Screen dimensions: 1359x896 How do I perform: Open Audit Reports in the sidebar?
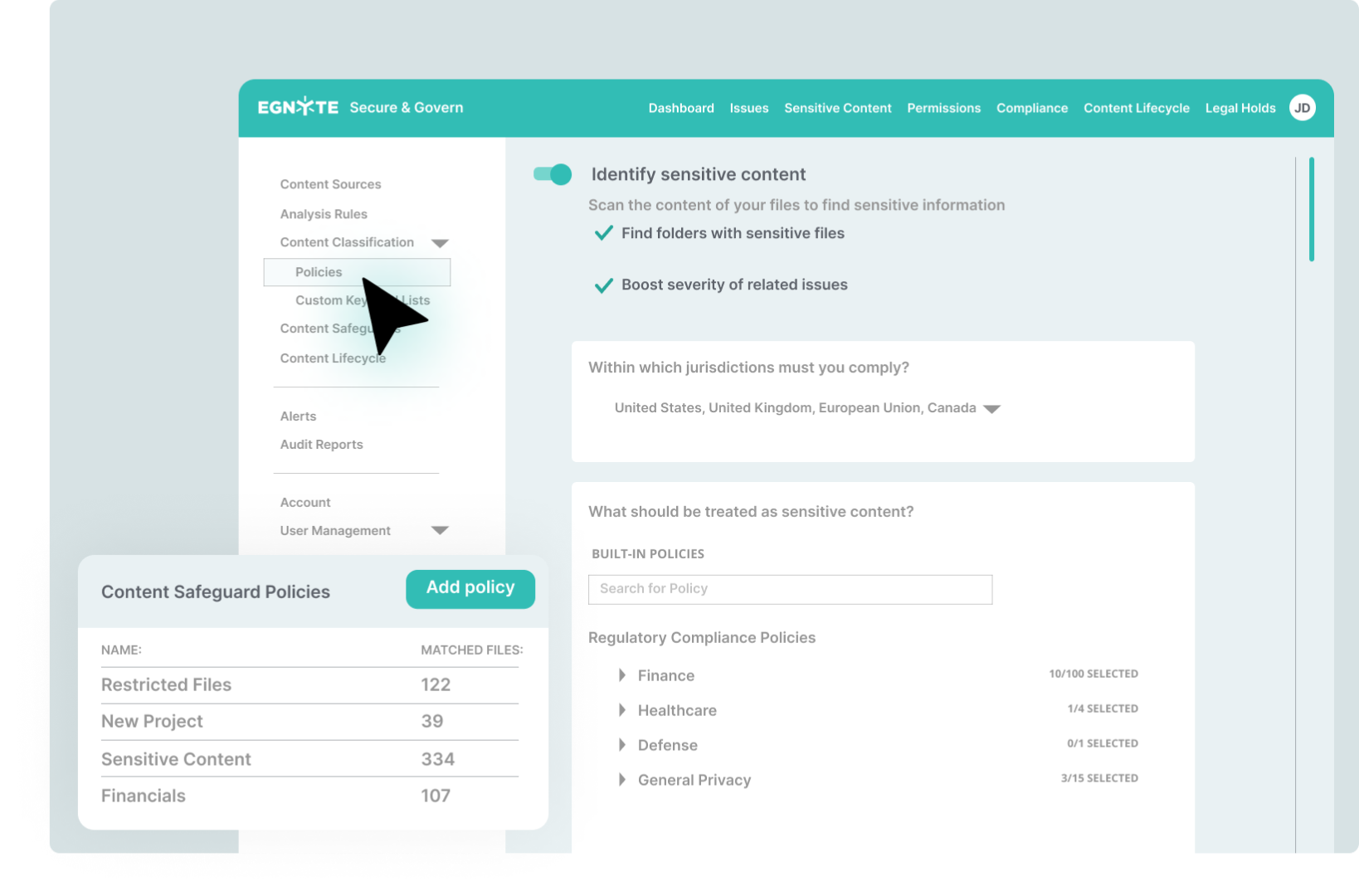tap(321, 444)
